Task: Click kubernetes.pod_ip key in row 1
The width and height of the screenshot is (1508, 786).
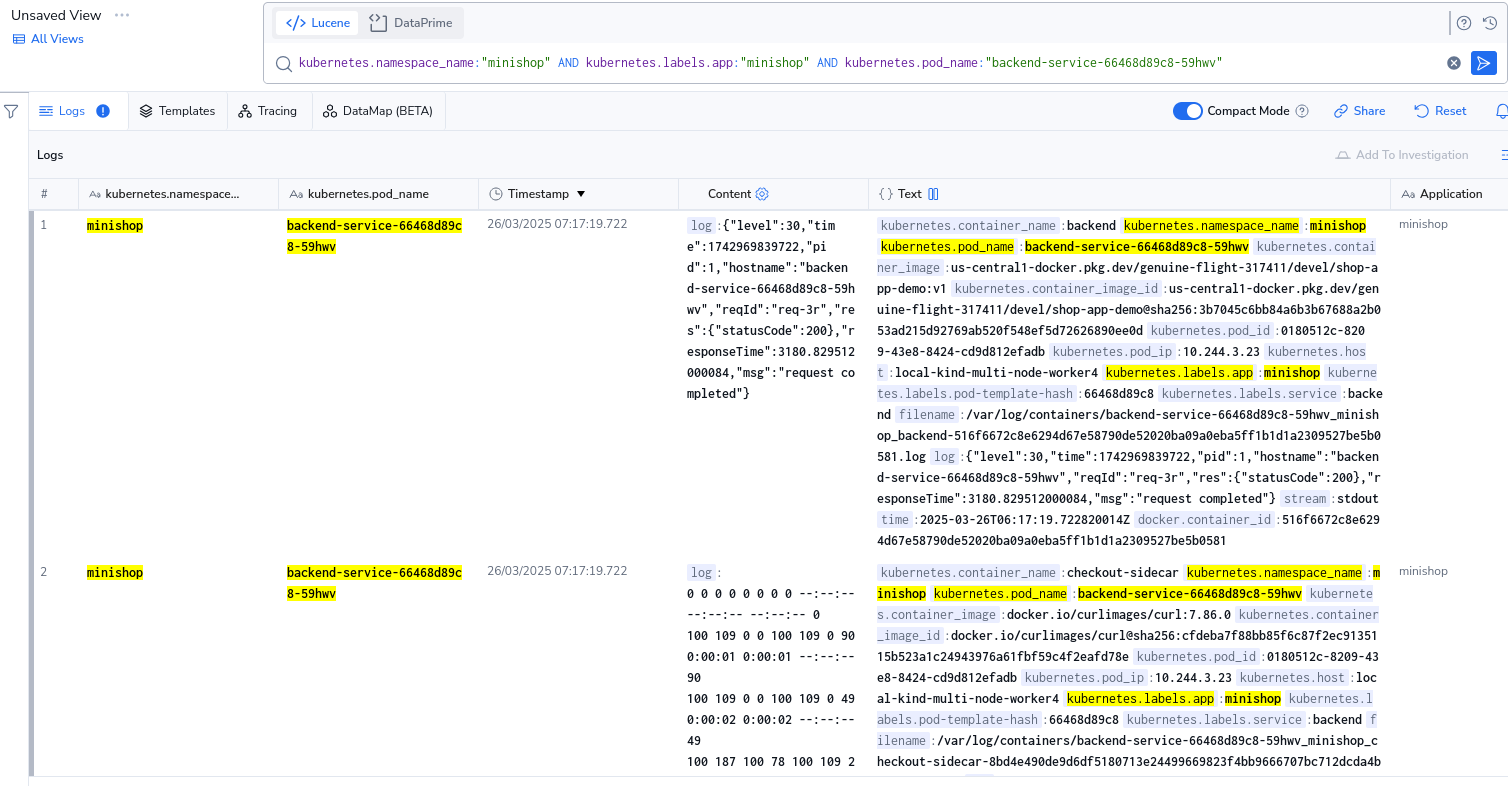Action: tap(1110, 352)
